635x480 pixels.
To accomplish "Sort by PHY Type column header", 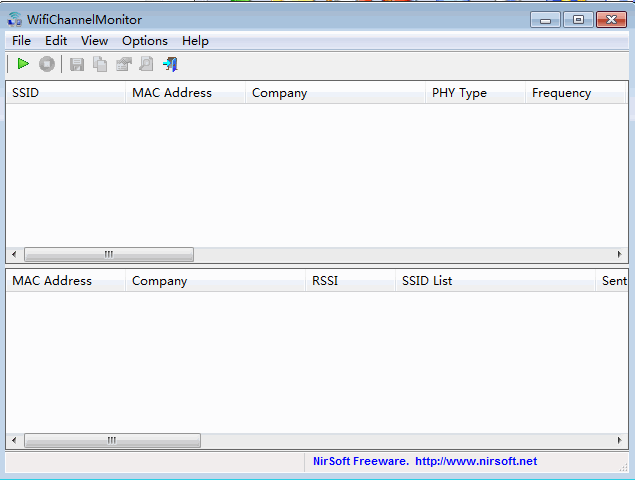I will click(x=475, y=93).
